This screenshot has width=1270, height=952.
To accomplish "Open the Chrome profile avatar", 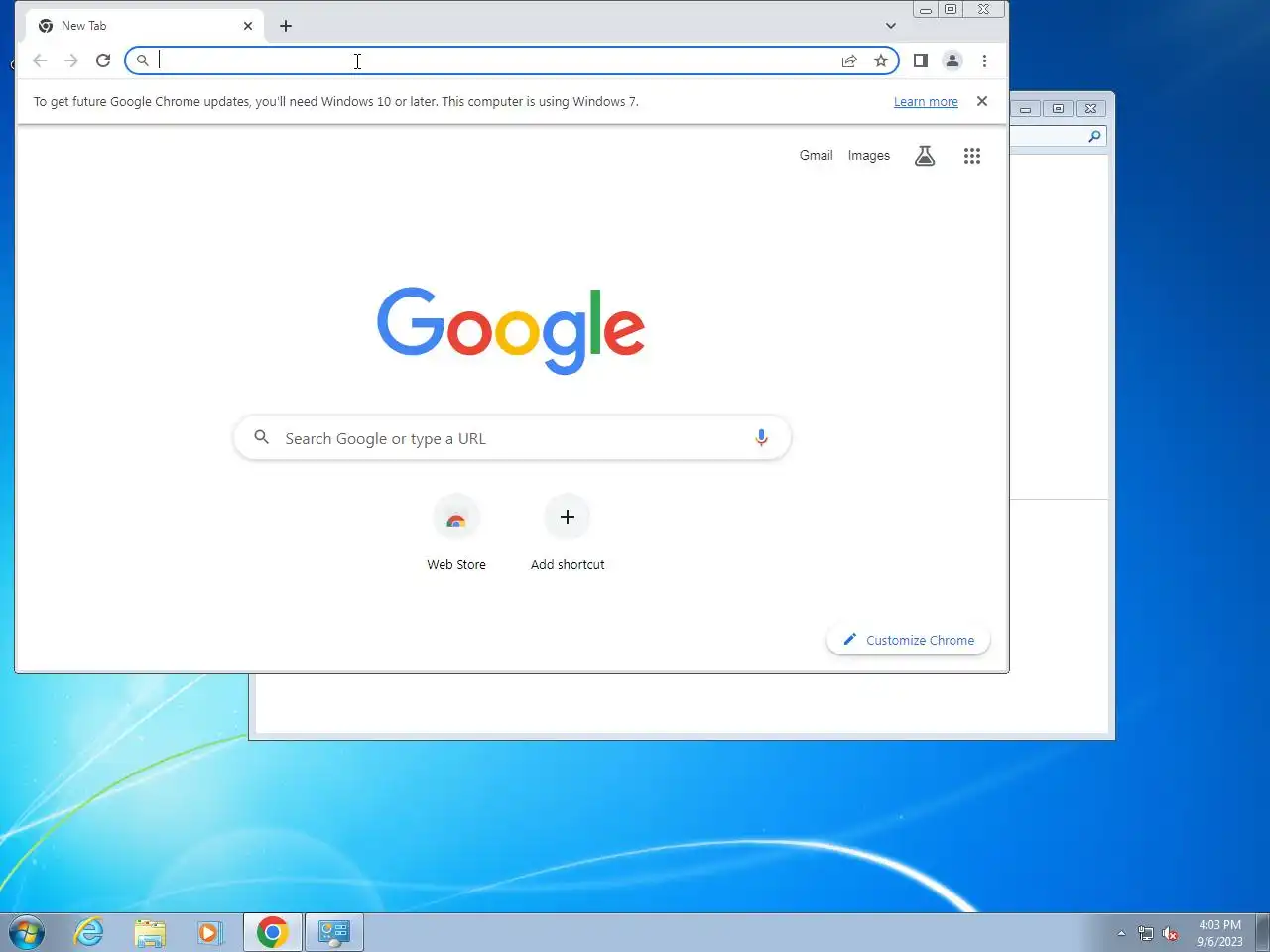I will click(952, 60).
